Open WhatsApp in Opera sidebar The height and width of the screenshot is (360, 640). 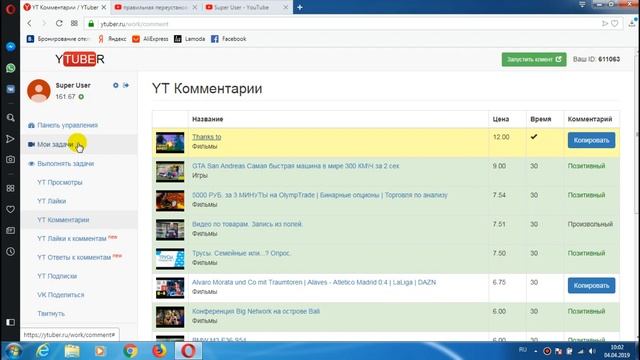pos(11,68)
